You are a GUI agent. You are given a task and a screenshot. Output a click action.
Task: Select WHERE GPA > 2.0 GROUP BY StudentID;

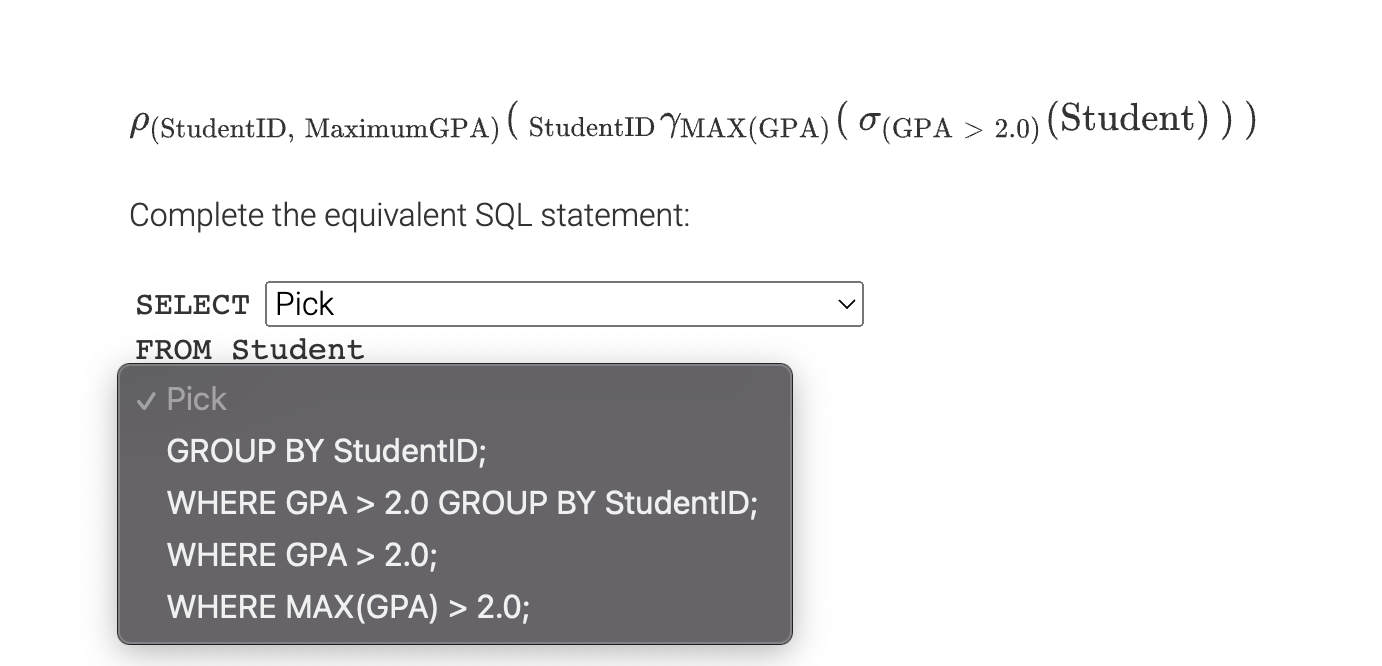tap(461, 503)
